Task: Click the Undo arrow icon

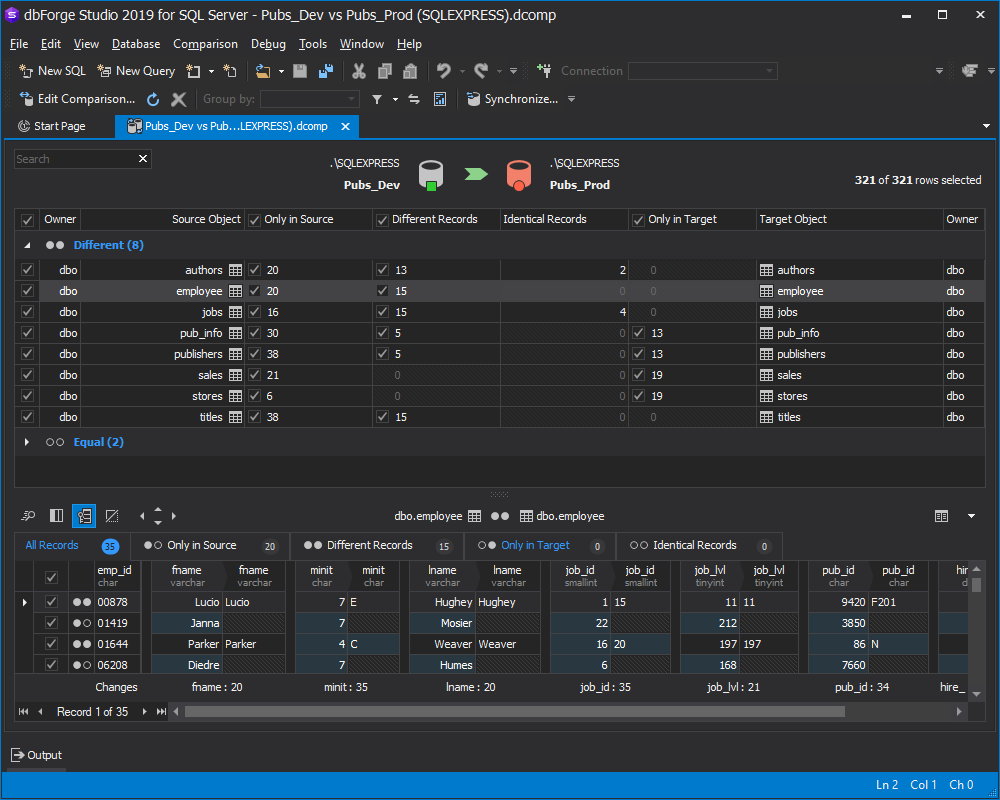Action: (443, 71)
